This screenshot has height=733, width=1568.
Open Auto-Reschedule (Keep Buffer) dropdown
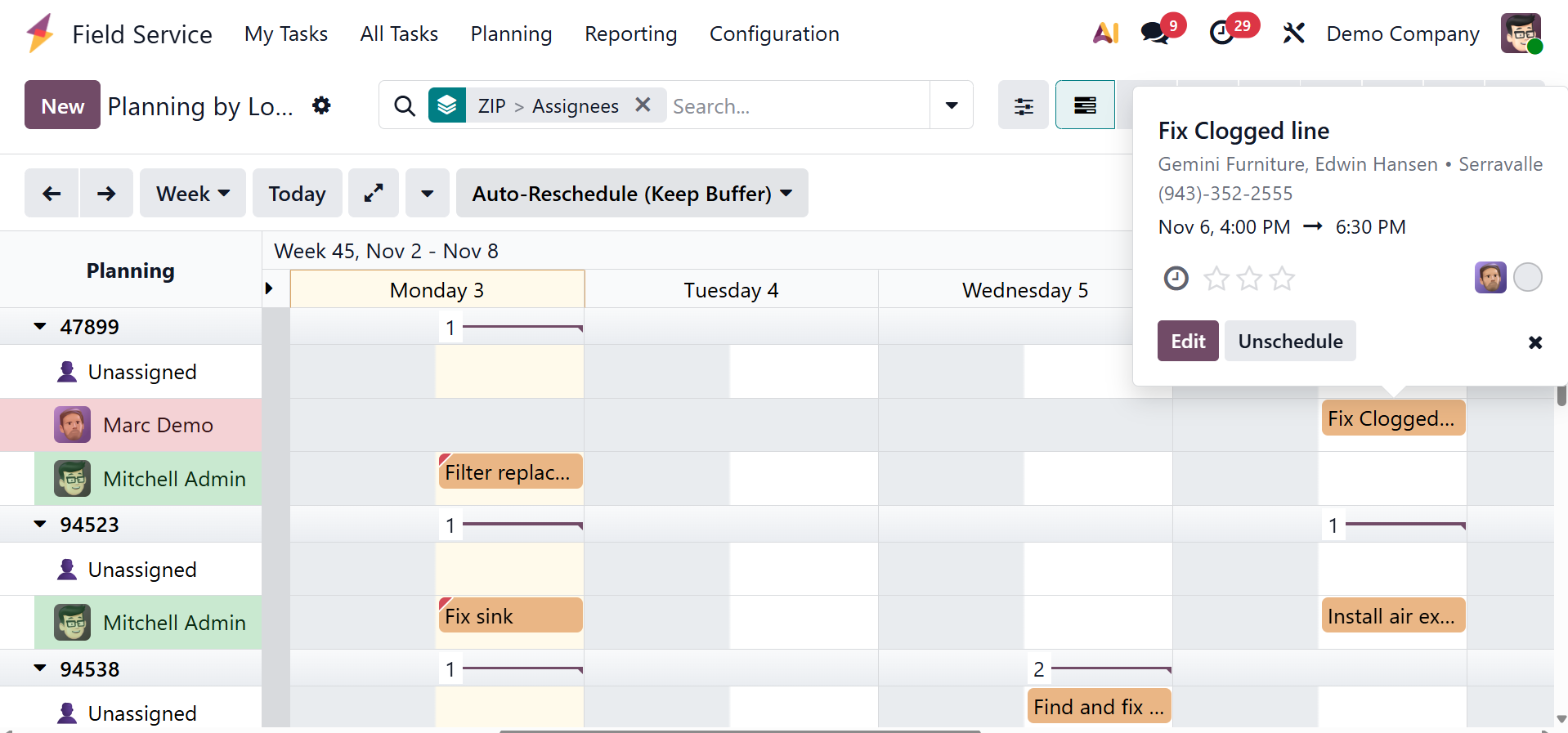click(631, 194)
